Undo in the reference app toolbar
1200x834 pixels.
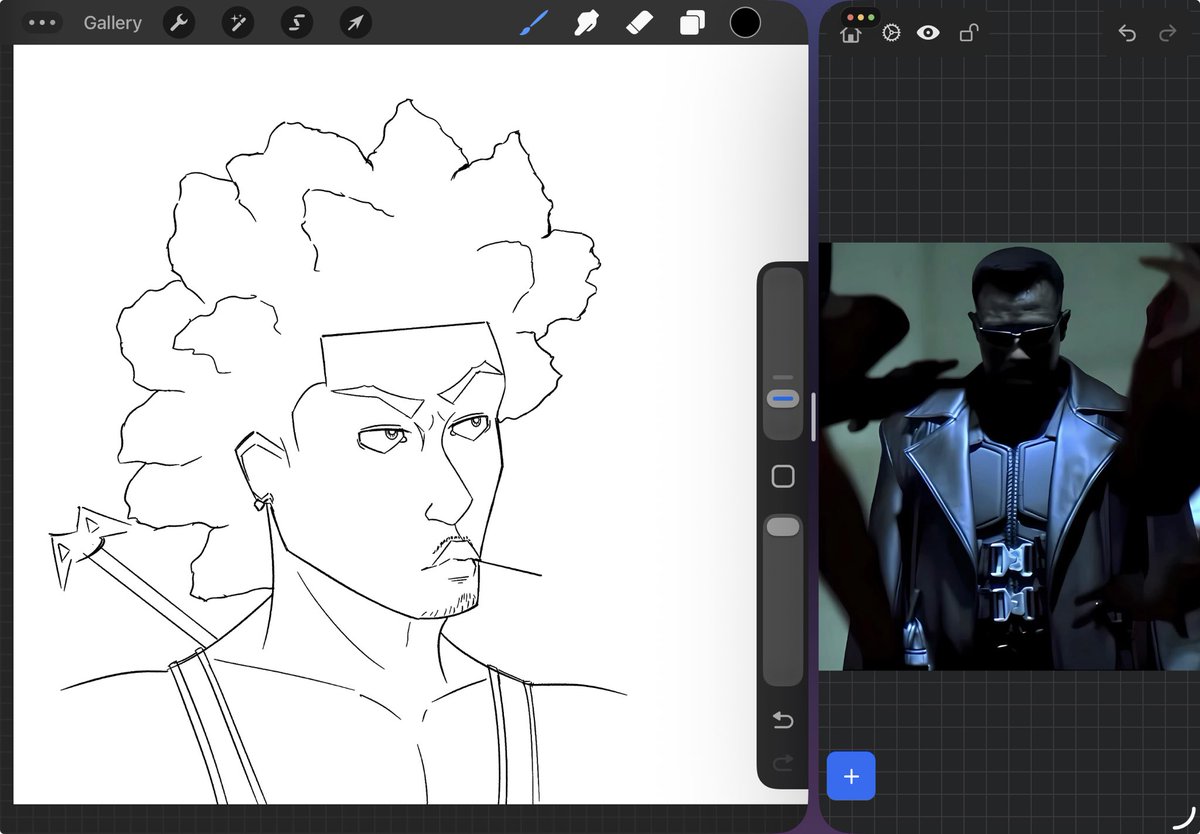pos(1127,33)
